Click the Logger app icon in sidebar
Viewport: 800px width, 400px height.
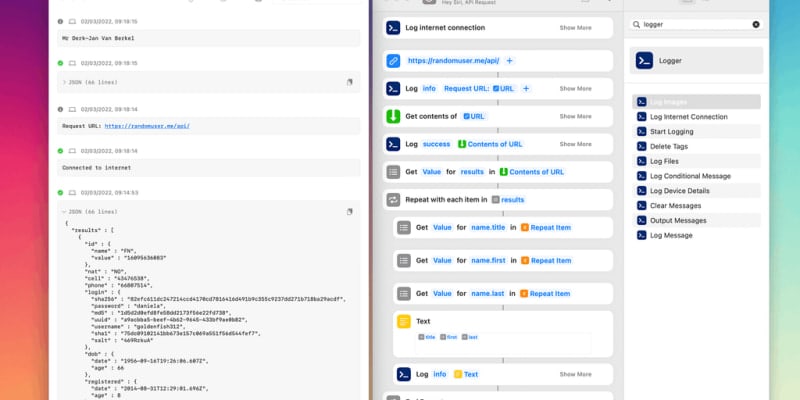(x=644, y=61)
